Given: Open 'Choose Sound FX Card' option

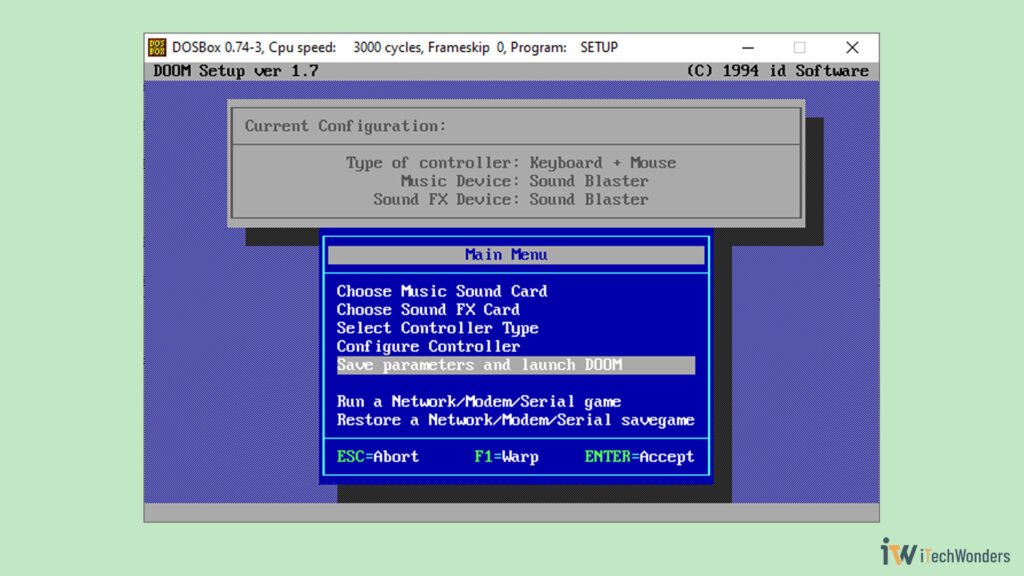Looking at the screenshot, I should click(428, 310).
